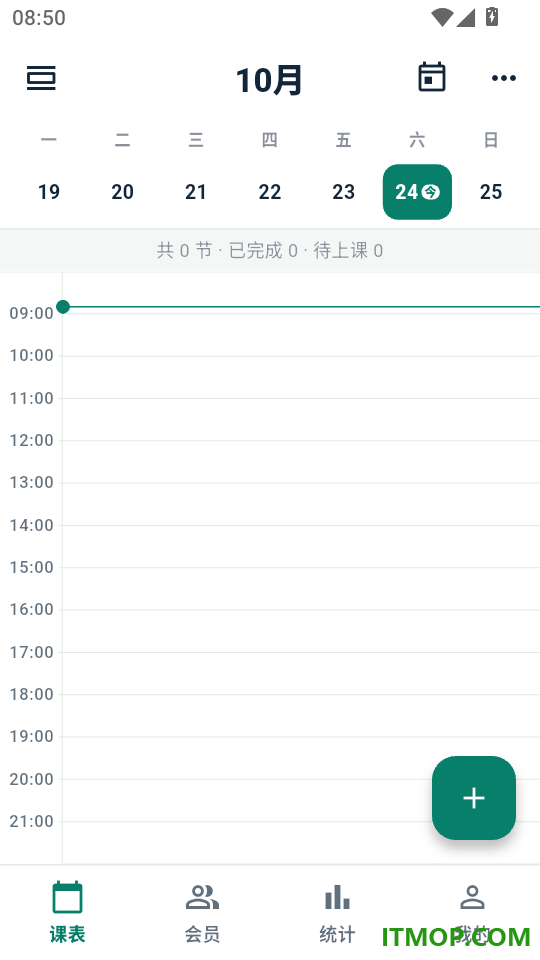The height and width of the screenshot is (960, 540).
Task: Open the profile tab with person icon
Action: tap(472, 912)
